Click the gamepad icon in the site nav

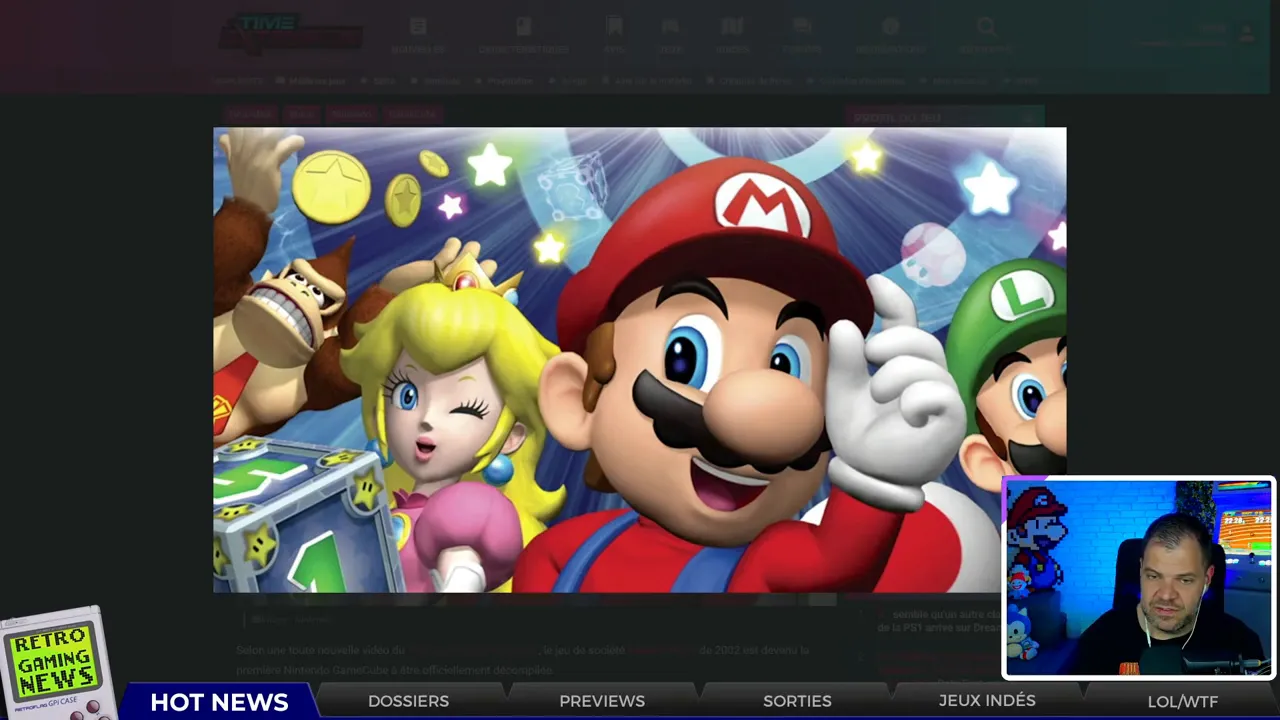pyautogui.click(x=670, y=27)
